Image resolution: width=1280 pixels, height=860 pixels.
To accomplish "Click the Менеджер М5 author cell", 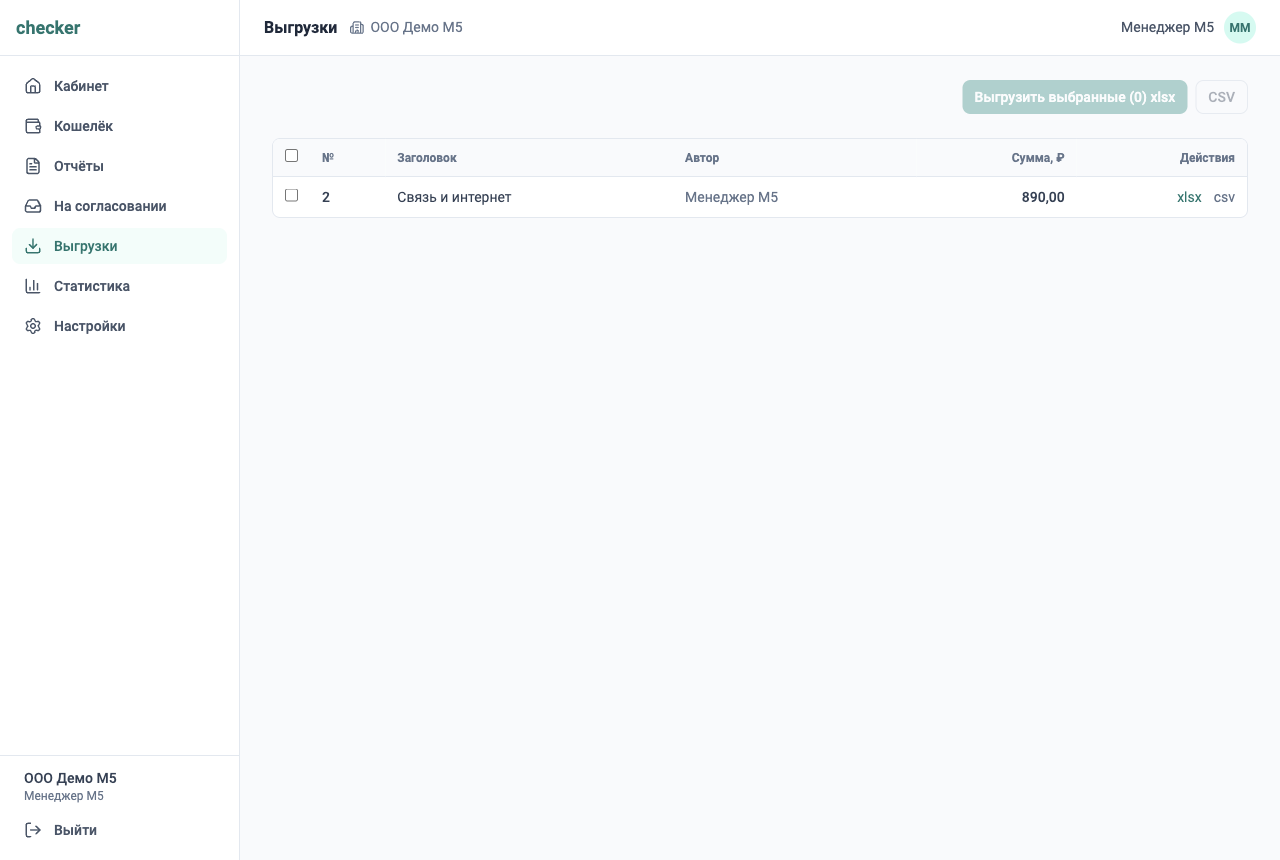I will pos(731,197).
